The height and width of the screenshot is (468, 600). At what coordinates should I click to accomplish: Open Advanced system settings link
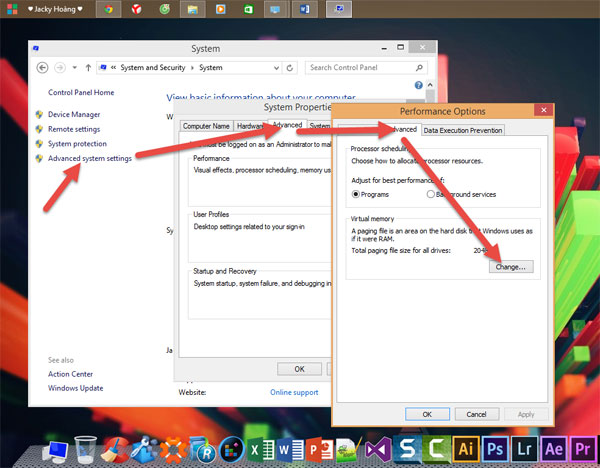[x=89, y=158]
